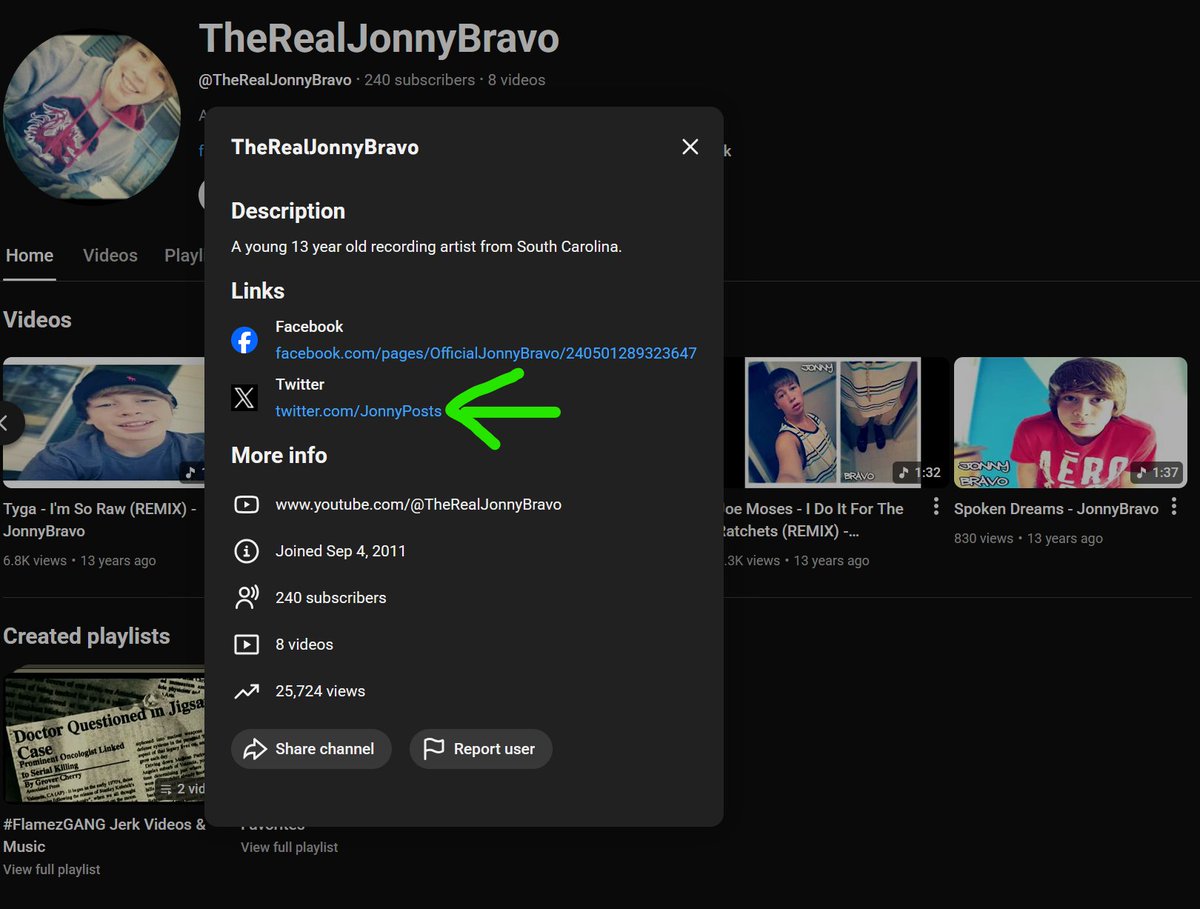The height and width of the screenshot is (909, 1200).
Task: Click the Spoken Dreams - JonnyBravo title
Action: click(x=1056, y=509)
